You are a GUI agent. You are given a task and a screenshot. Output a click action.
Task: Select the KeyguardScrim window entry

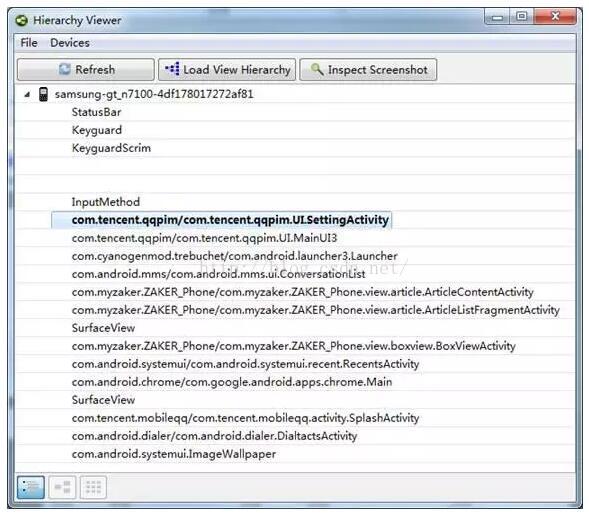[111, 148]
